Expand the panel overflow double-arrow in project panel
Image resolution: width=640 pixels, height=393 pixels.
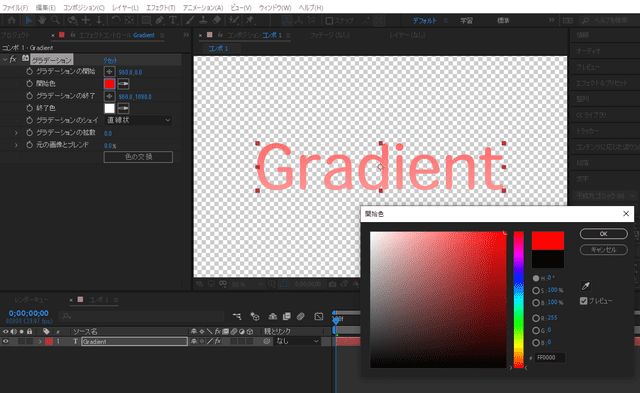tap(186, 35)
